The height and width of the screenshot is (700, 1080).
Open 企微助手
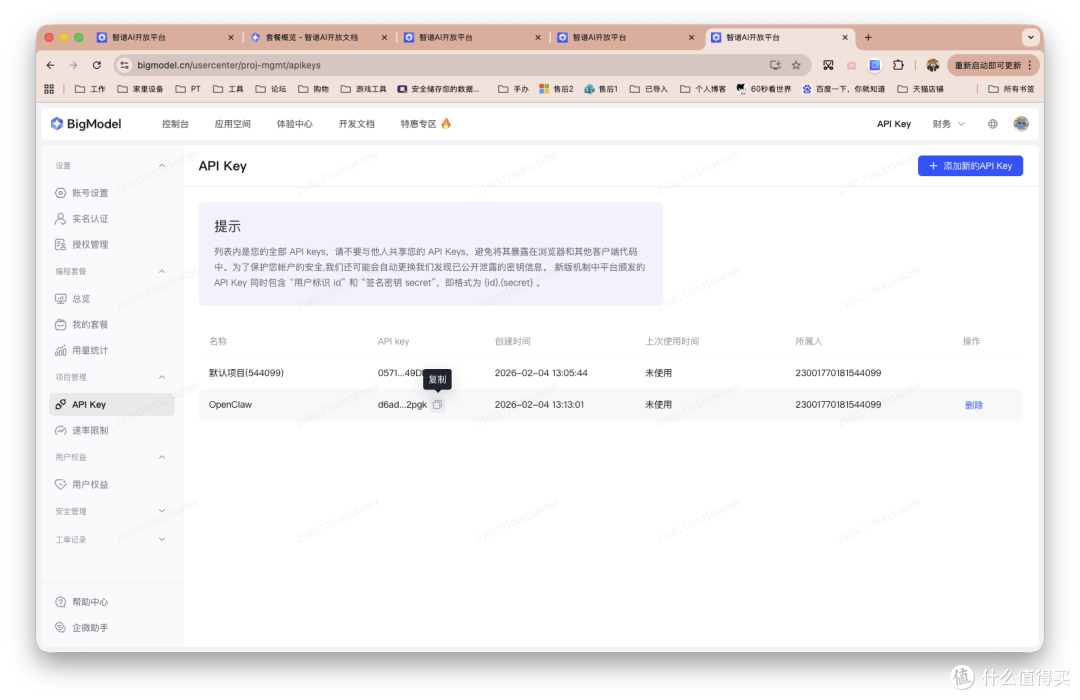pyautogui.click(x=81, y=628)
